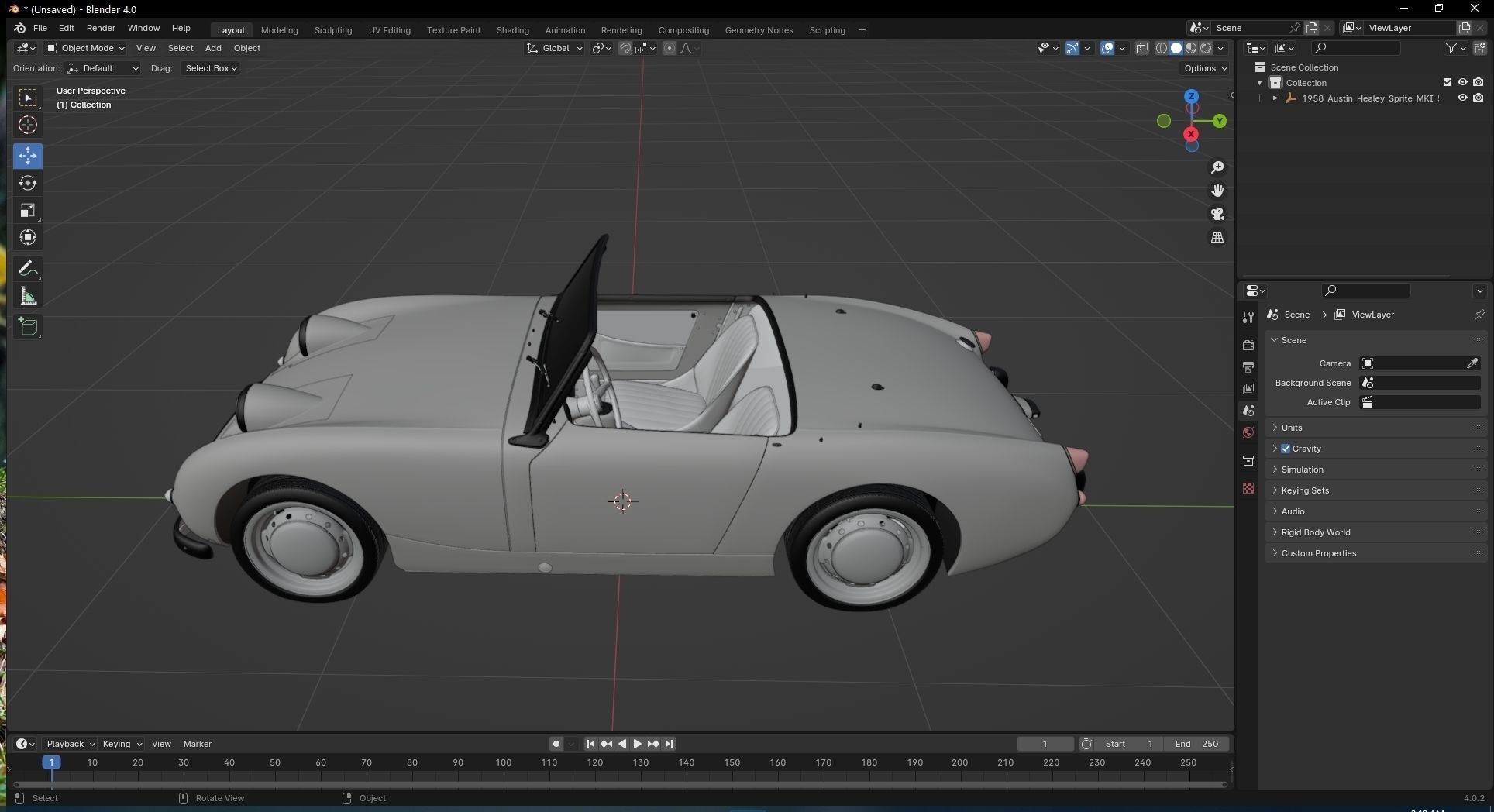Viewport: 1494px width, 812px height.
Task: Activate the 3D Cursor tool
Action: pyautogui.click(x=28, y=125)
